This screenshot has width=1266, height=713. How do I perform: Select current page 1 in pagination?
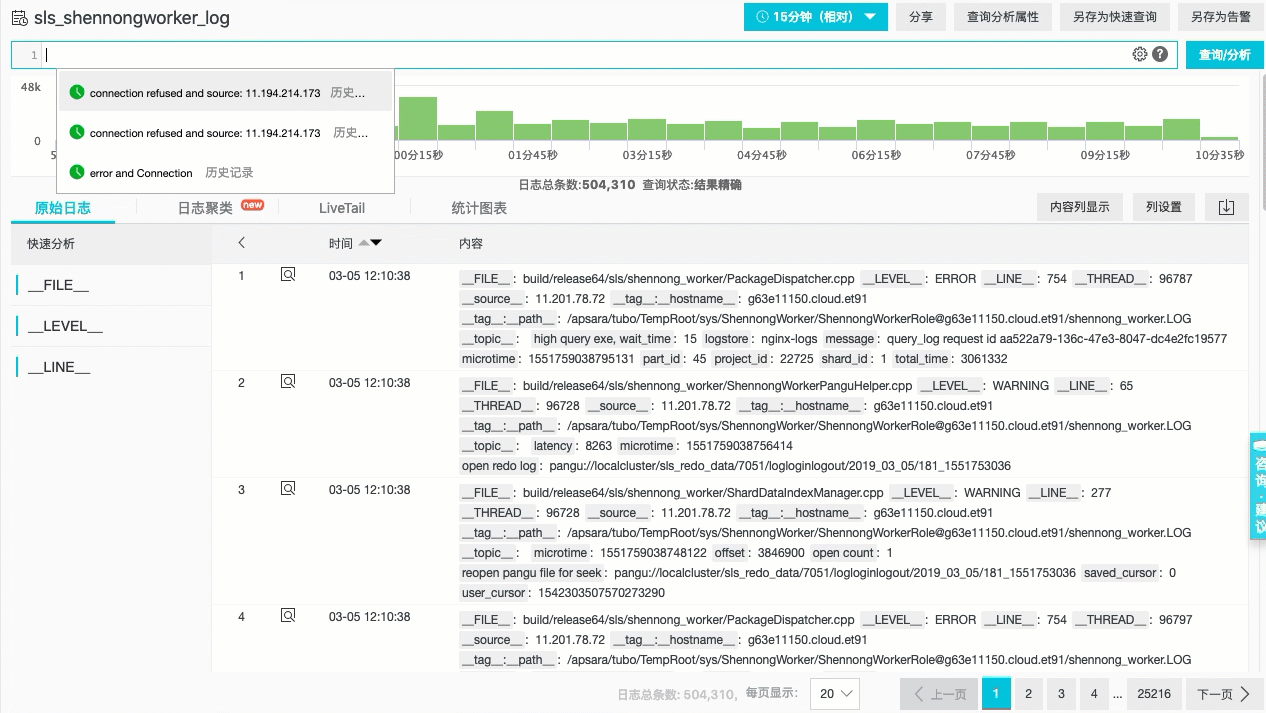pyautogui.click(x=996, y=694)
